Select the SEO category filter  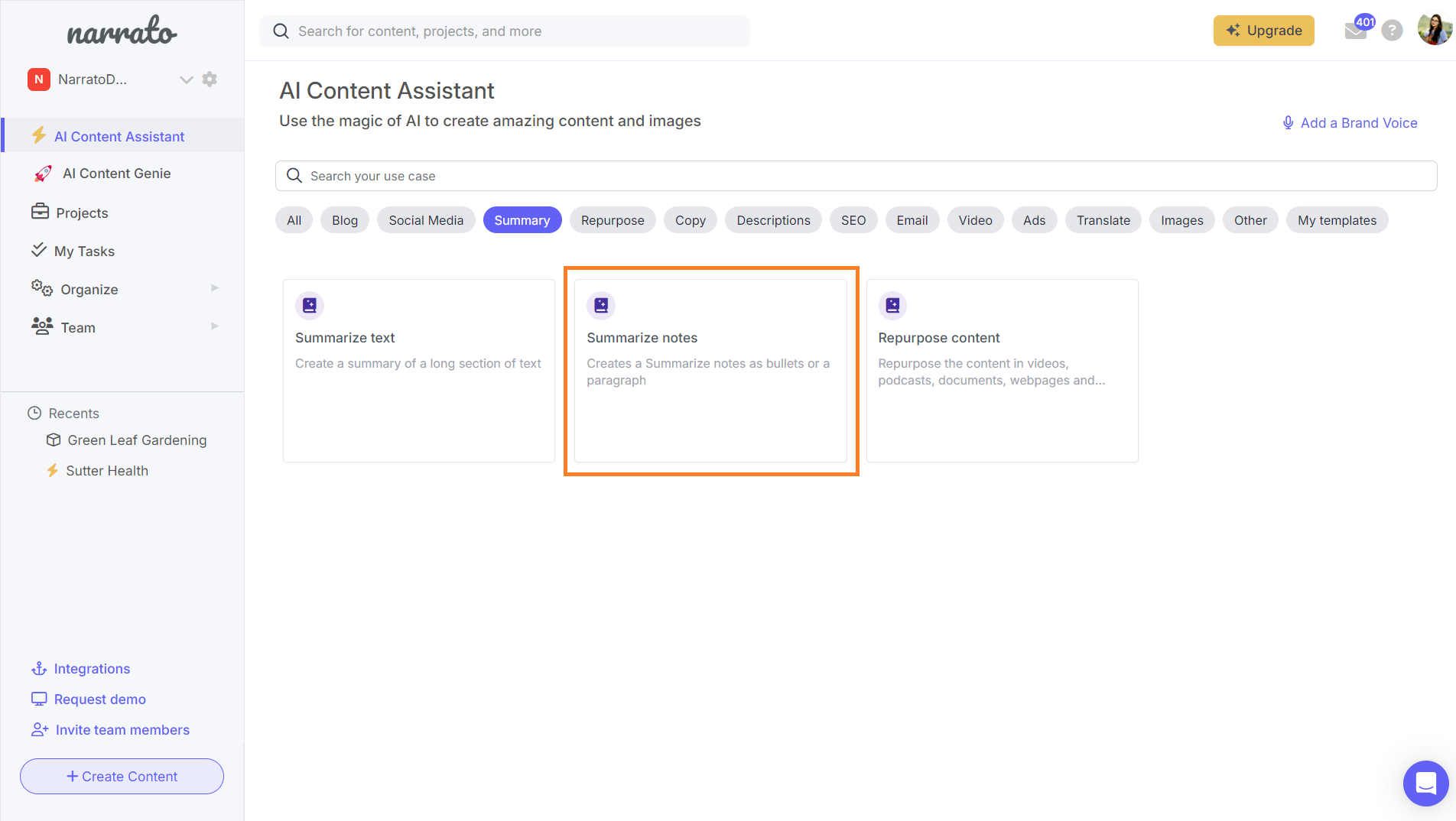coord(853,219)
